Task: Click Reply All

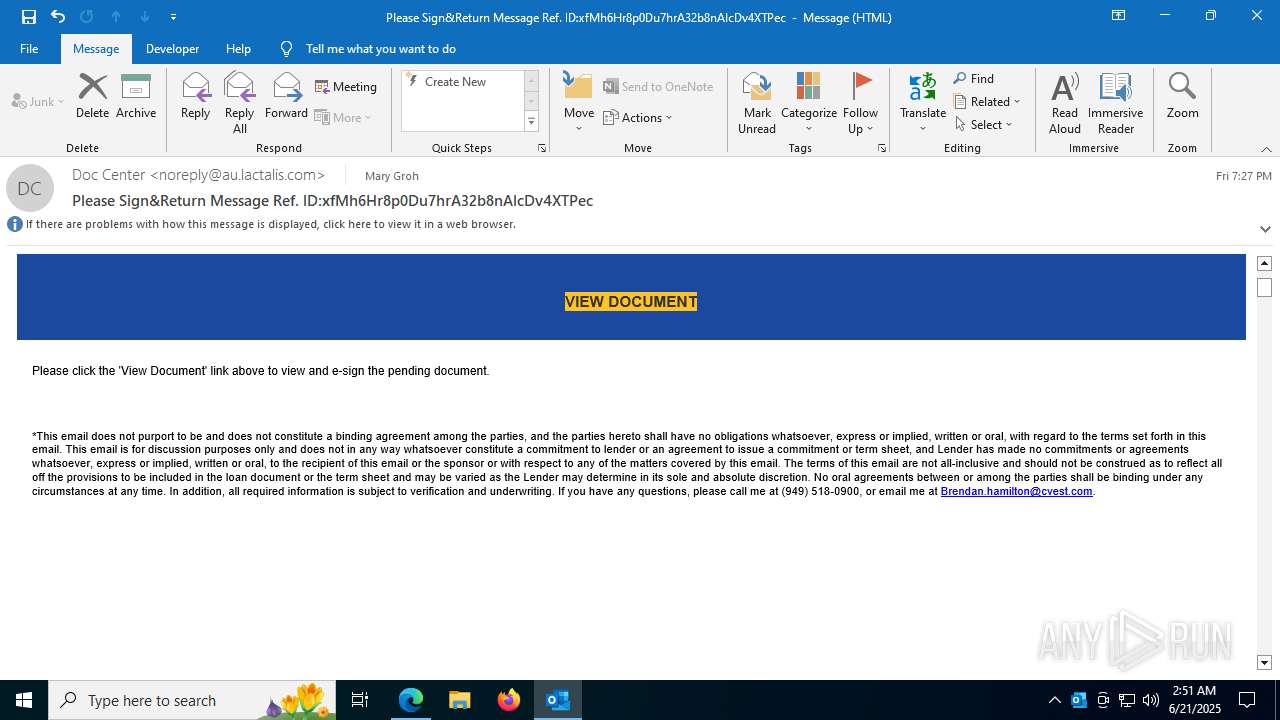Action: (239, 102)
